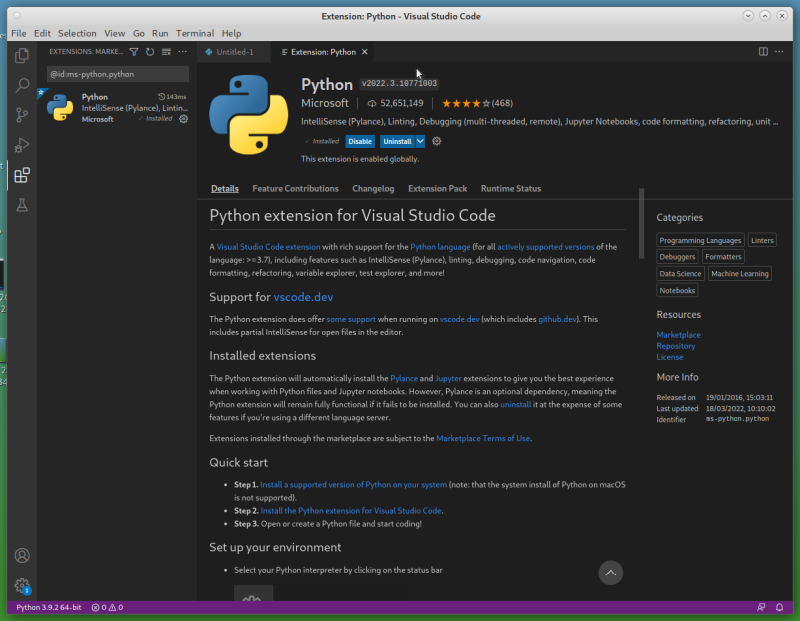Click the version label v2022.3.10771003

[x=399, y=83]
